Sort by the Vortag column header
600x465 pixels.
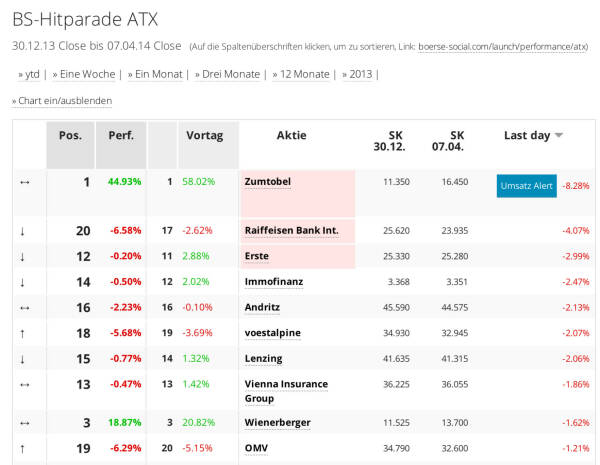point(205,136)
